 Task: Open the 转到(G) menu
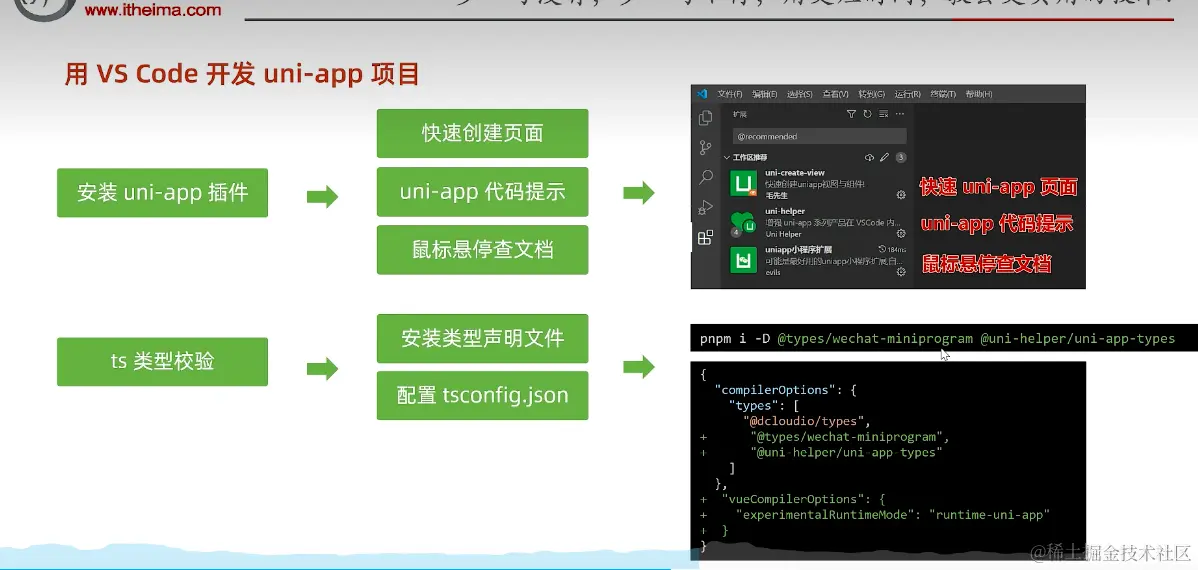click(871, 94)
